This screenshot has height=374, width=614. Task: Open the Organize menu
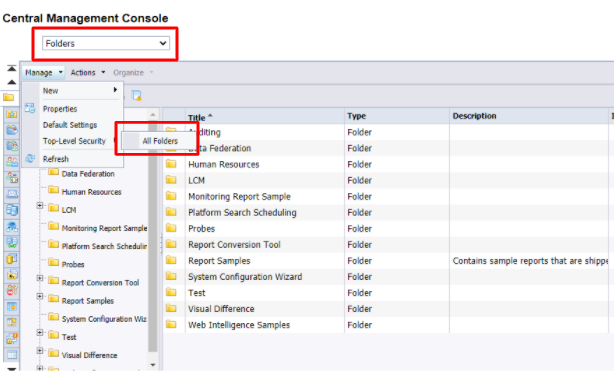pos(133,72)
